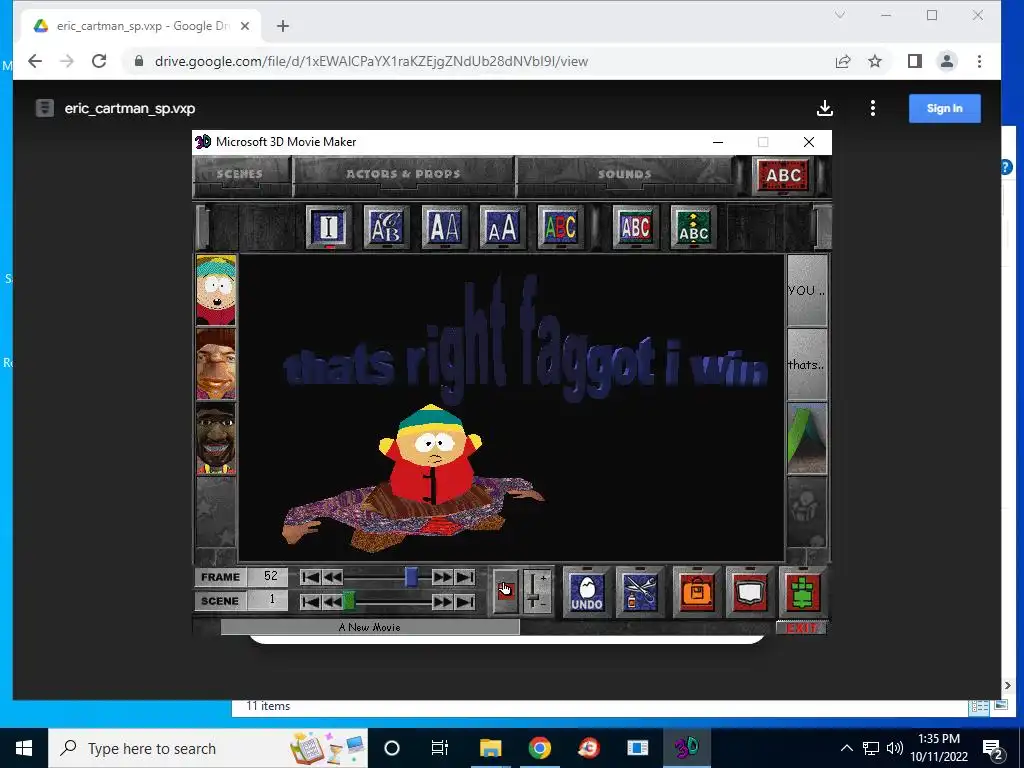The image size is (1024, 768).
Task: Open Chrome tab search chevron
Action: tap(840, 15)
